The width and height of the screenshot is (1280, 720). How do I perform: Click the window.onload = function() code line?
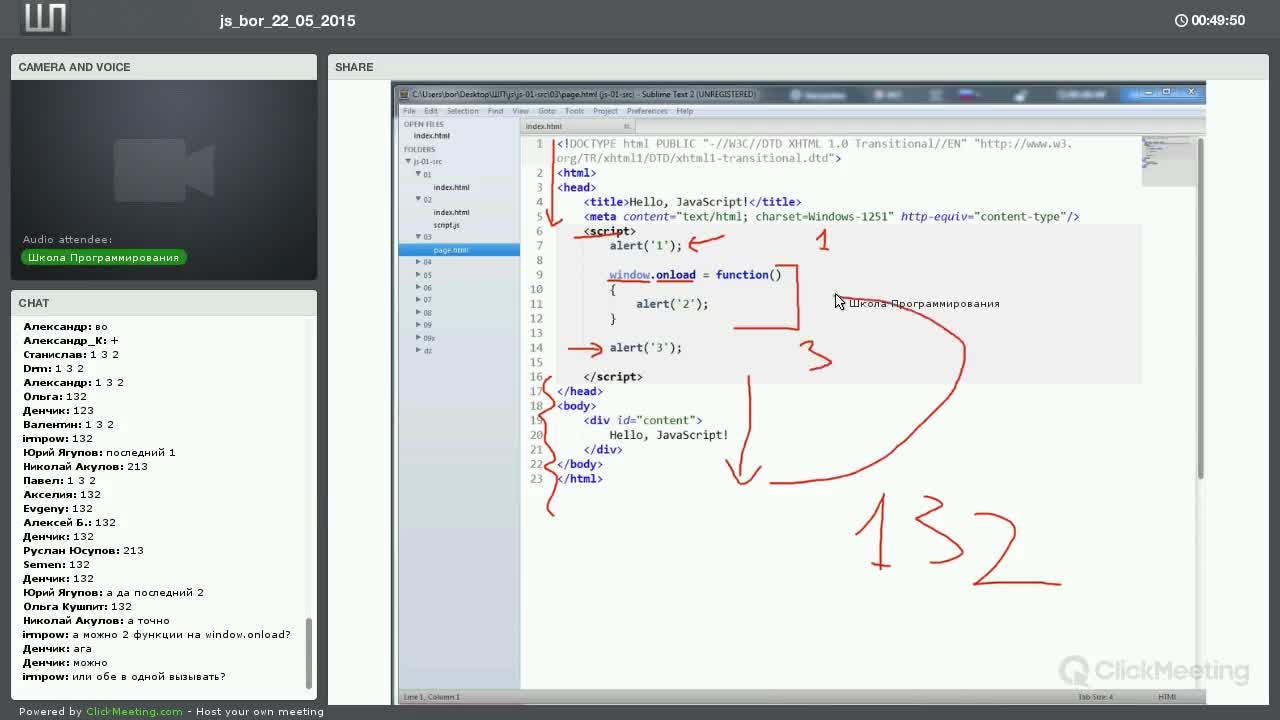coord(695,275)
